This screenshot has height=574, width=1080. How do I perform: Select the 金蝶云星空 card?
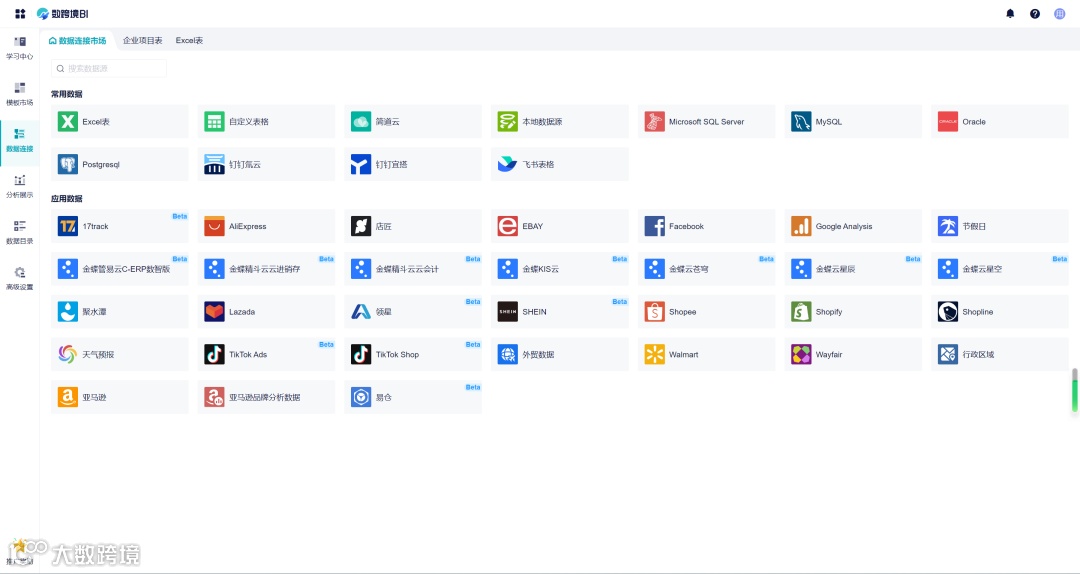999,269
